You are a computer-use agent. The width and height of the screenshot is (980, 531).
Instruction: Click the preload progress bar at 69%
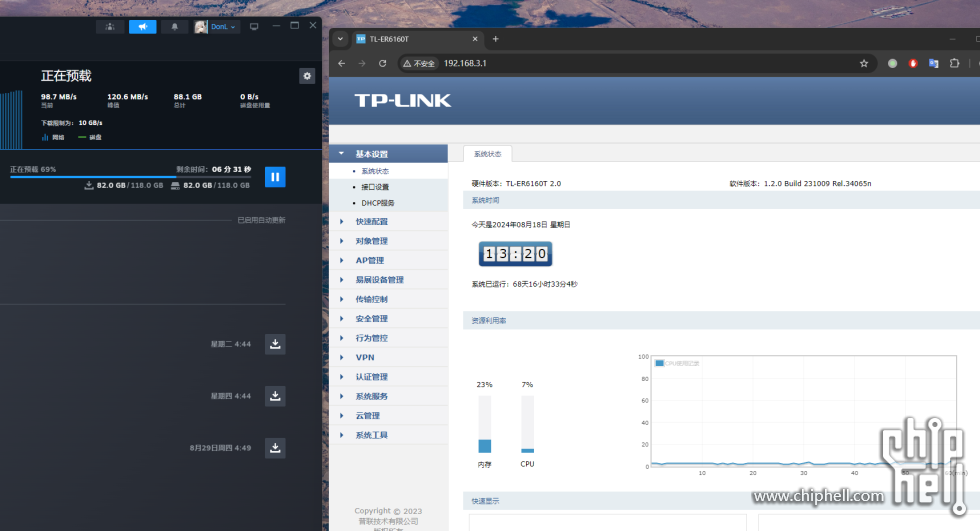131,177
